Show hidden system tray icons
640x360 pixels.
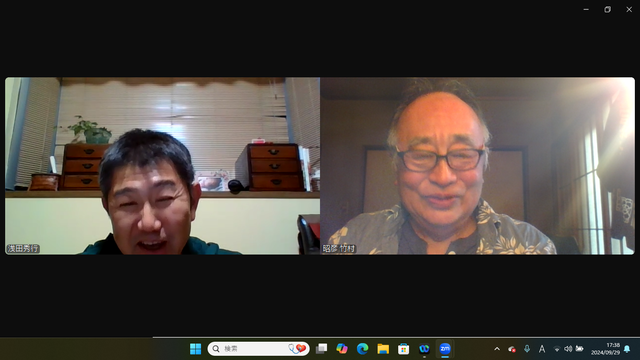tap(497, 349)
